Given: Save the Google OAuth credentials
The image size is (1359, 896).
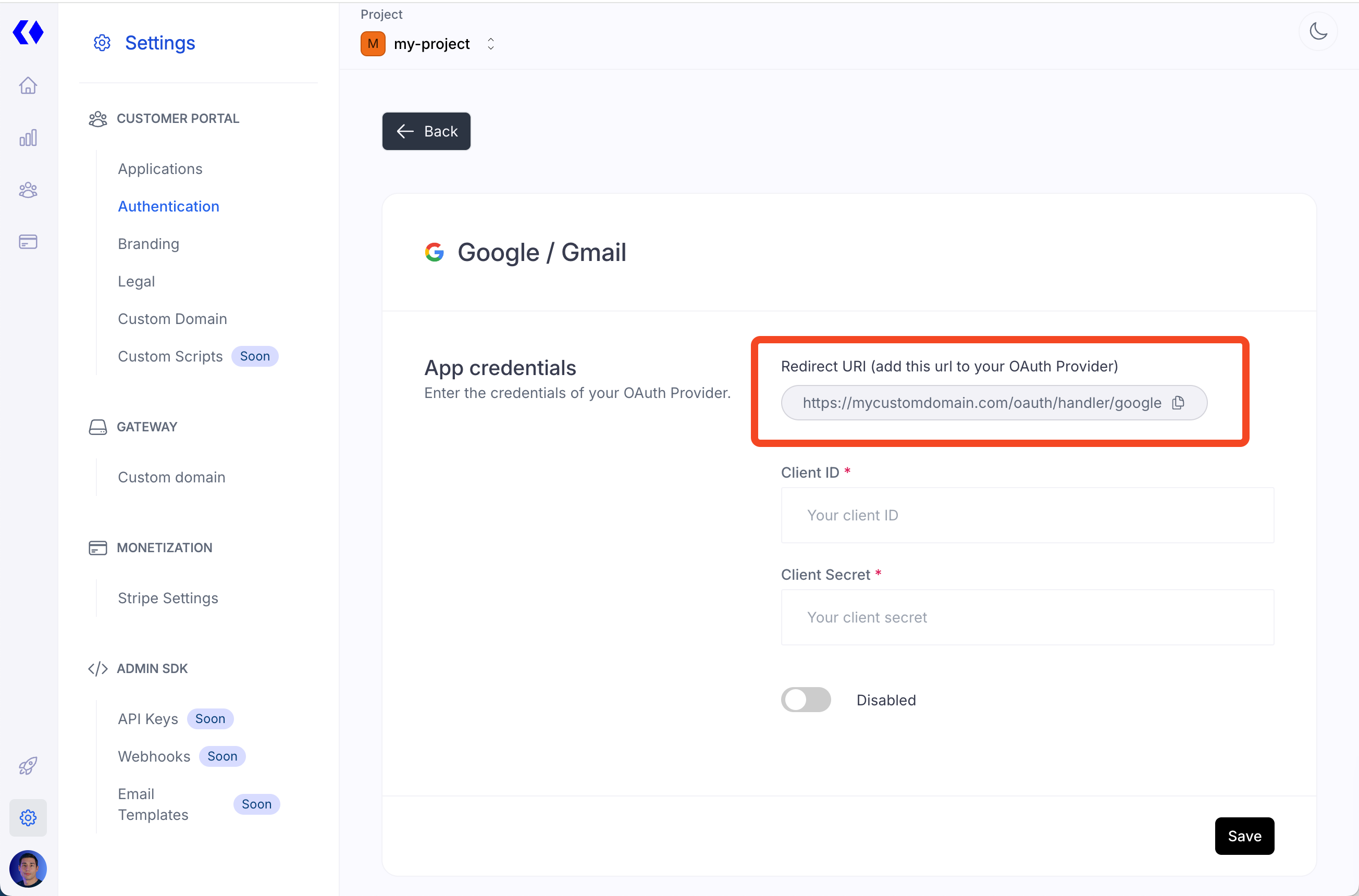Looking at the screenshot, I should click(x=1244, y=836).
